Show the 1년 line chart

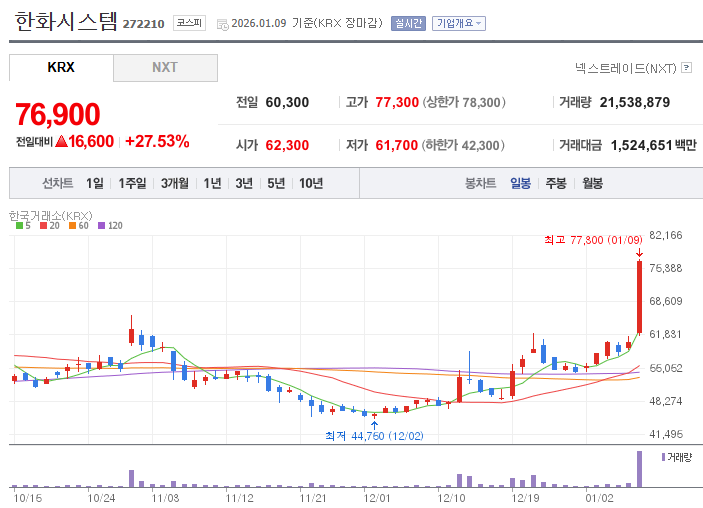pyautogui.click(x=212, y=183)
